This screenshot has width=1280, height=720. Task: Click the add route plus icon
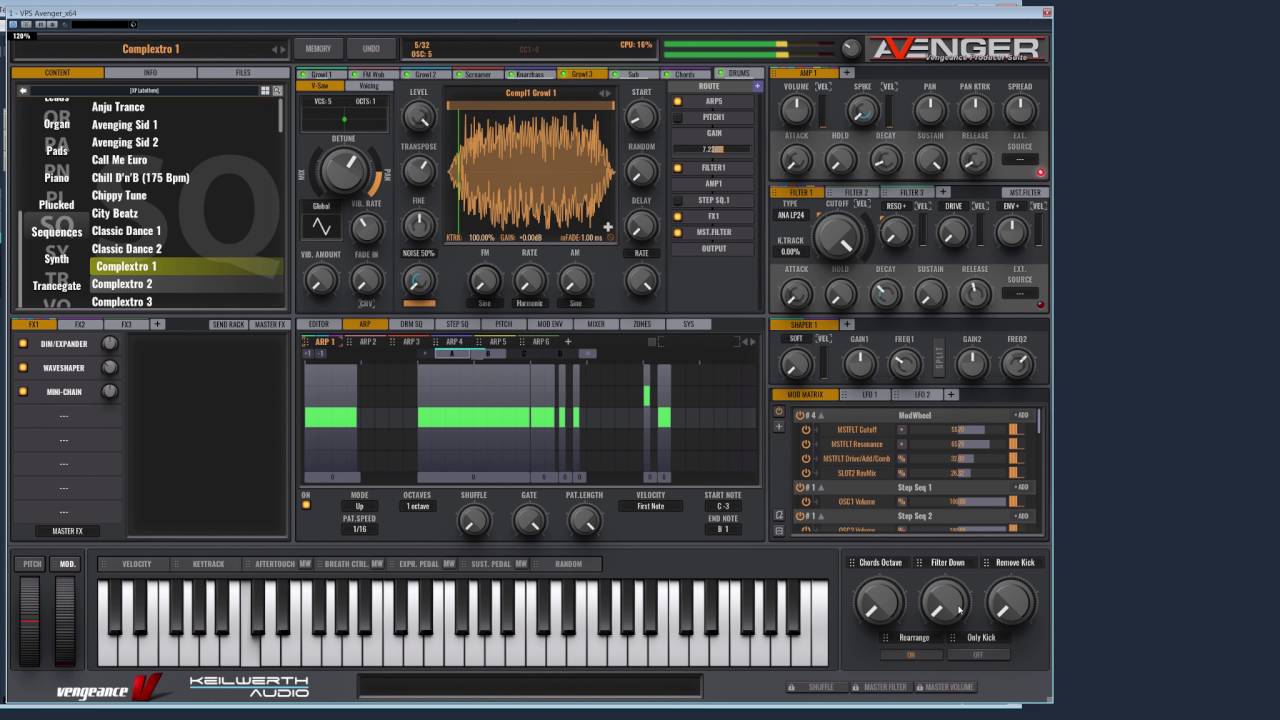(757, 86)
